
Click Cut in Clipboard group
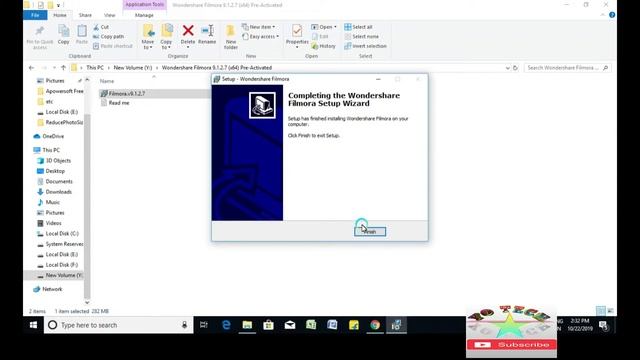(101, 27)
